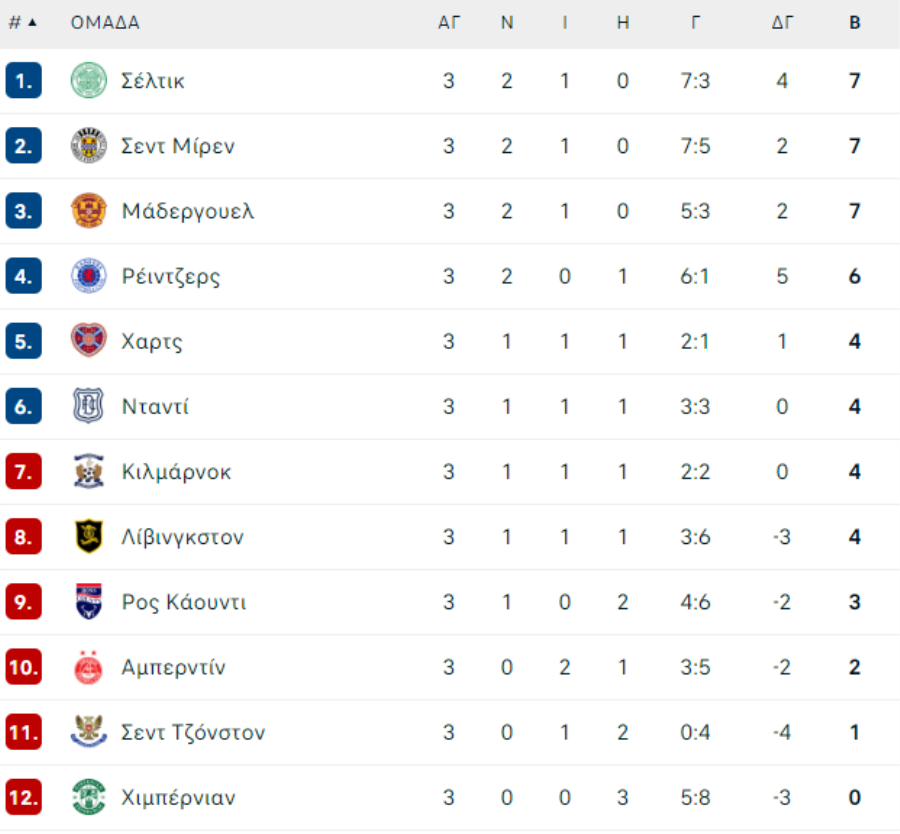Viewport: 900px width, 834px height.
Task: Click the Hibernian club crest
Action: click(x=88, y=797)
